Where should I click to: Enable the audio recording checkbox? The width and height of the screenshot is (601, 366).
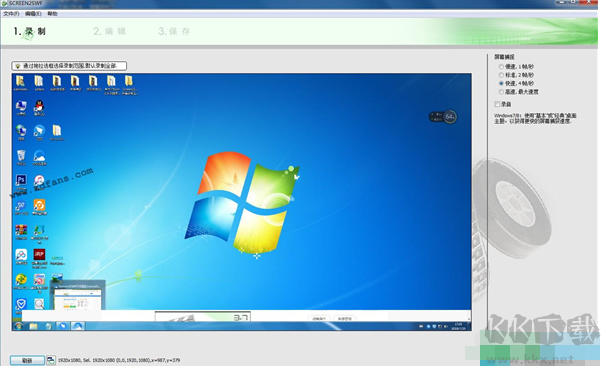pos(497,104)
